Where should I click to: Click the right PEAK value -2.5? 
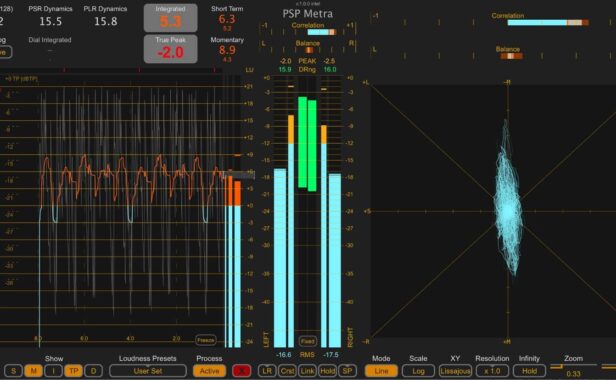tap(329, 61)
